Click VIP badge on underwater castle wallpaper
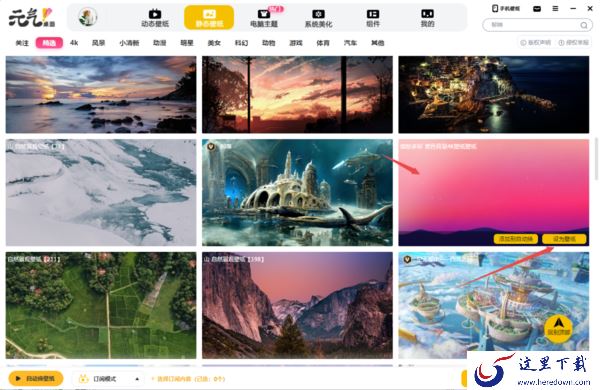The width and height of the screenshot is (600, 390). pos(211,146)
